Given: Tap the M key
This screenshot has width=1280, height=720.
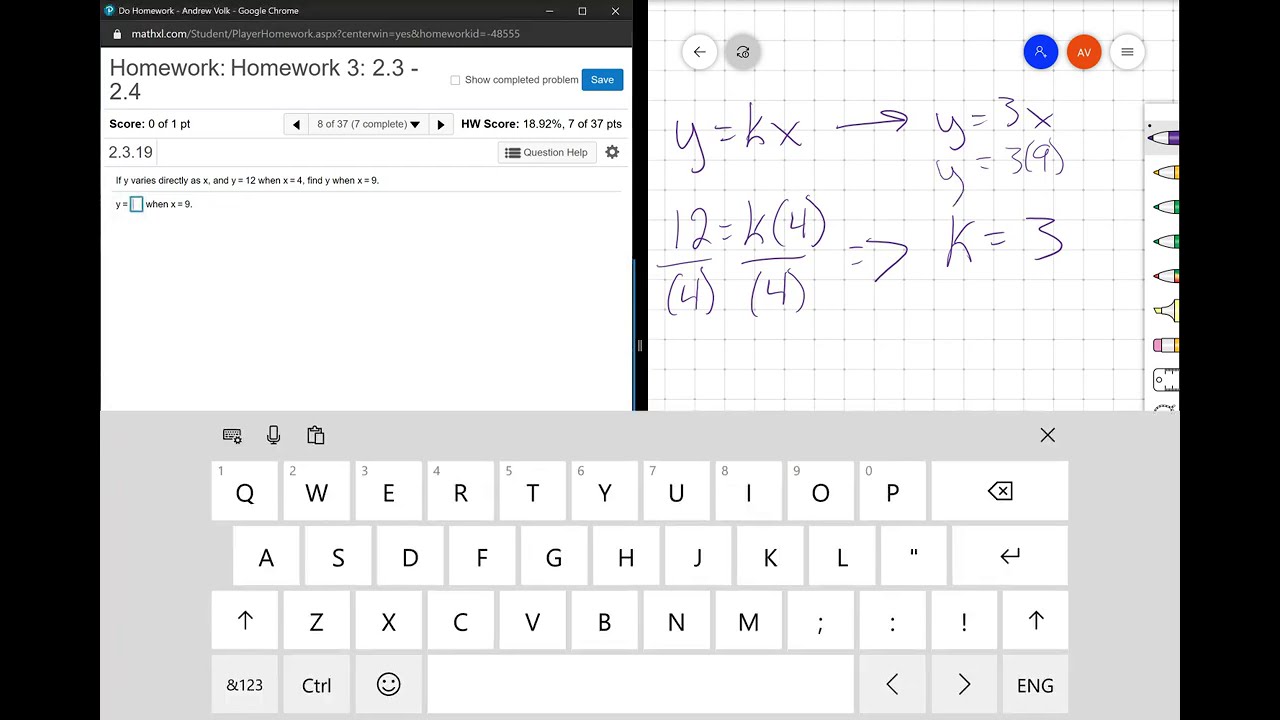Looking at the screenshot, I should point(749,621).
